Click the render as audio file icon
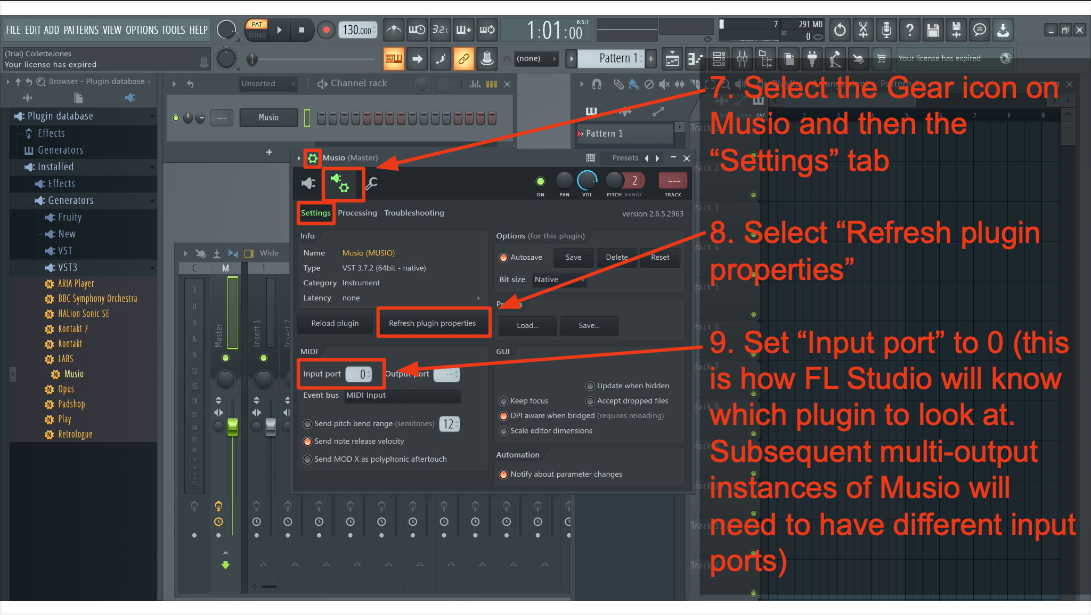The image size is (1091, 615). 957,30
